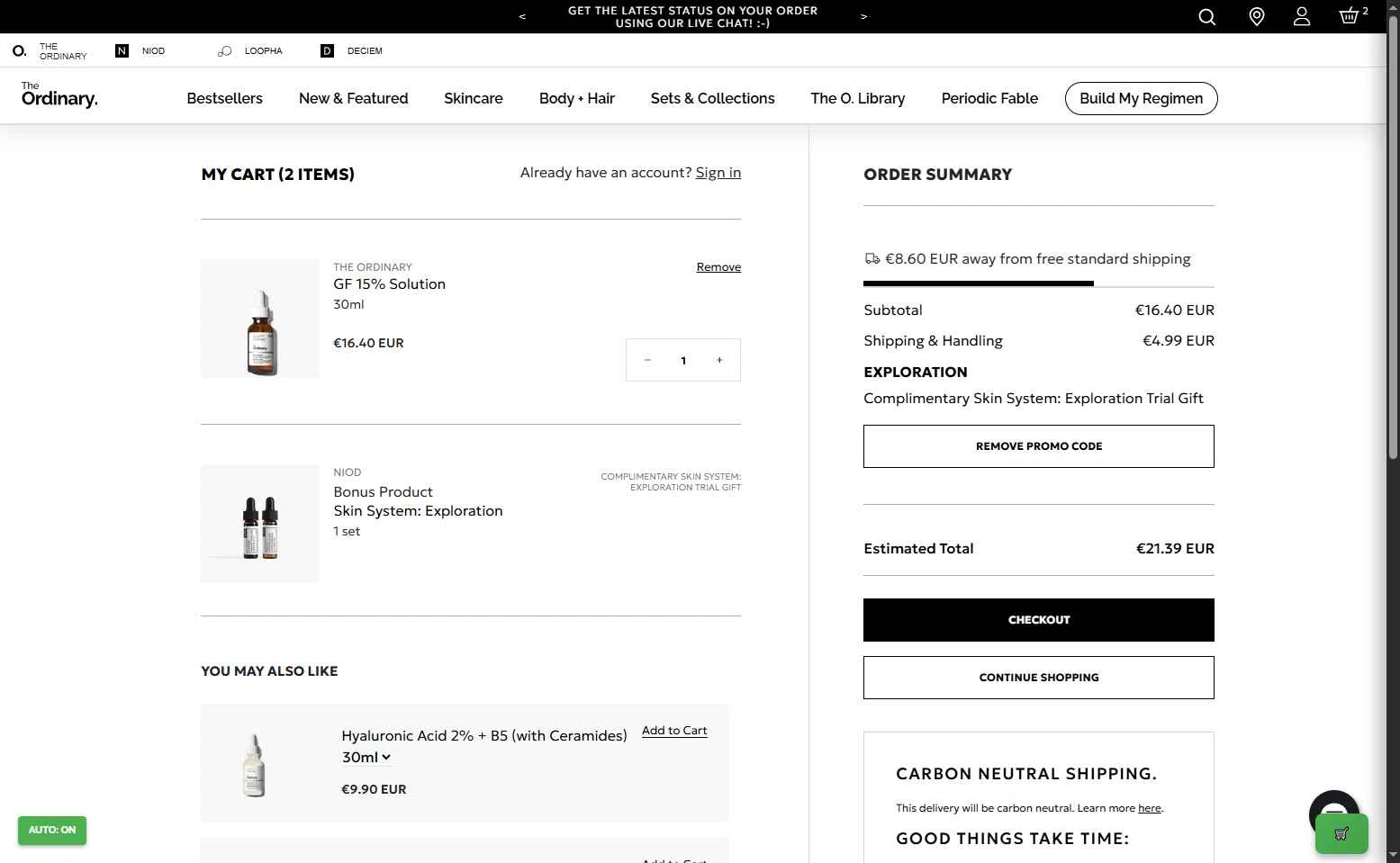The width and height of the screenshot is (1400, 863).
Task: Click the EXPLORATION promo code label
Action: (x=916, y=373)
